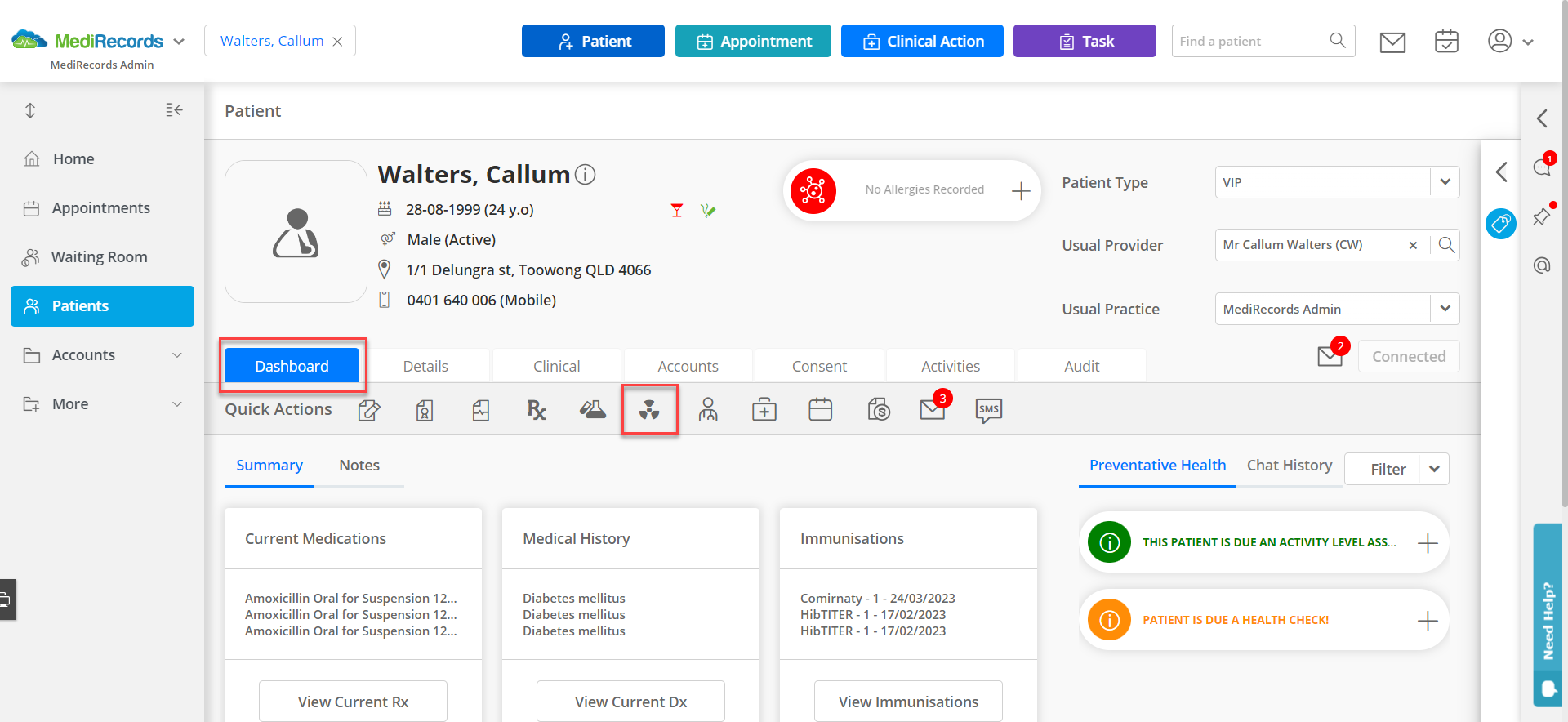Click View Current Dx button

(x=630, y=702)
